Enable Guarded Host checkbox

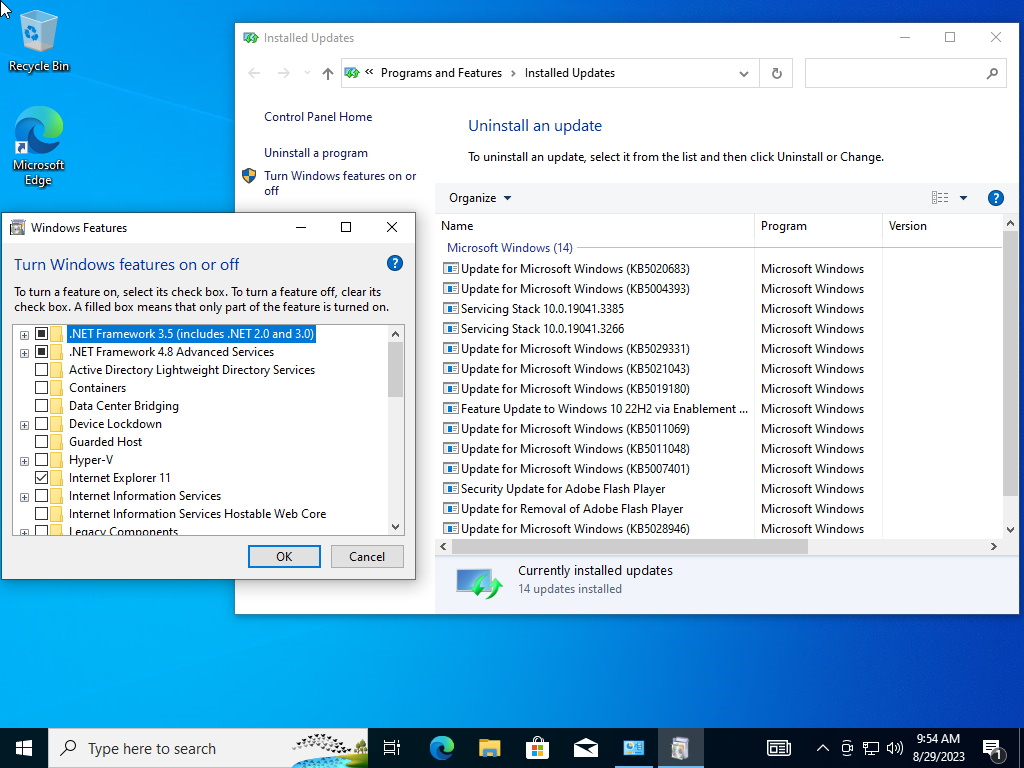41,441
